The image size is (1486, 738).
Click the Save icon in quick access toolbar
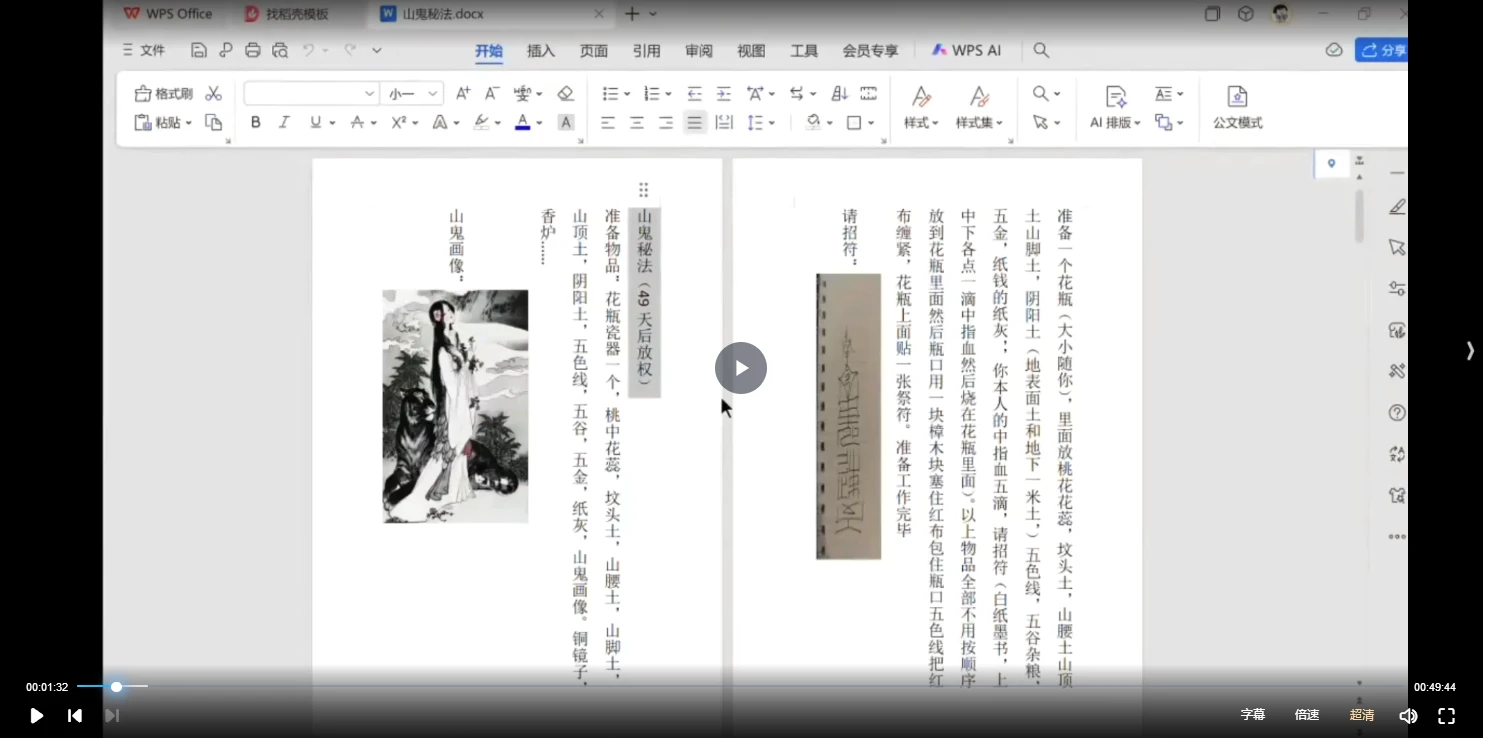tap(199, 50)
